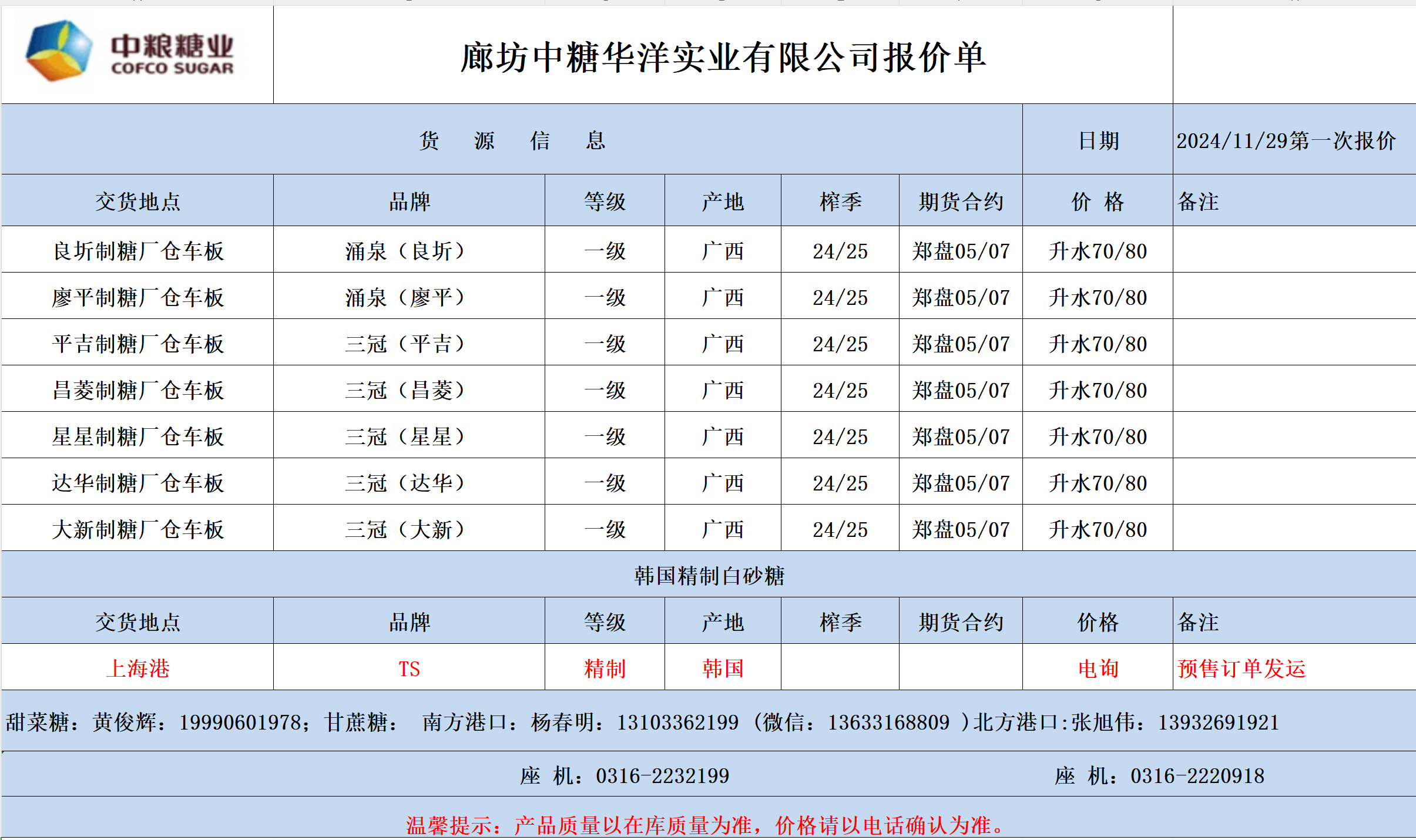
Task: Select the 2024/11/29第一次报价 date cell
Action: (x=1286, y=140)
